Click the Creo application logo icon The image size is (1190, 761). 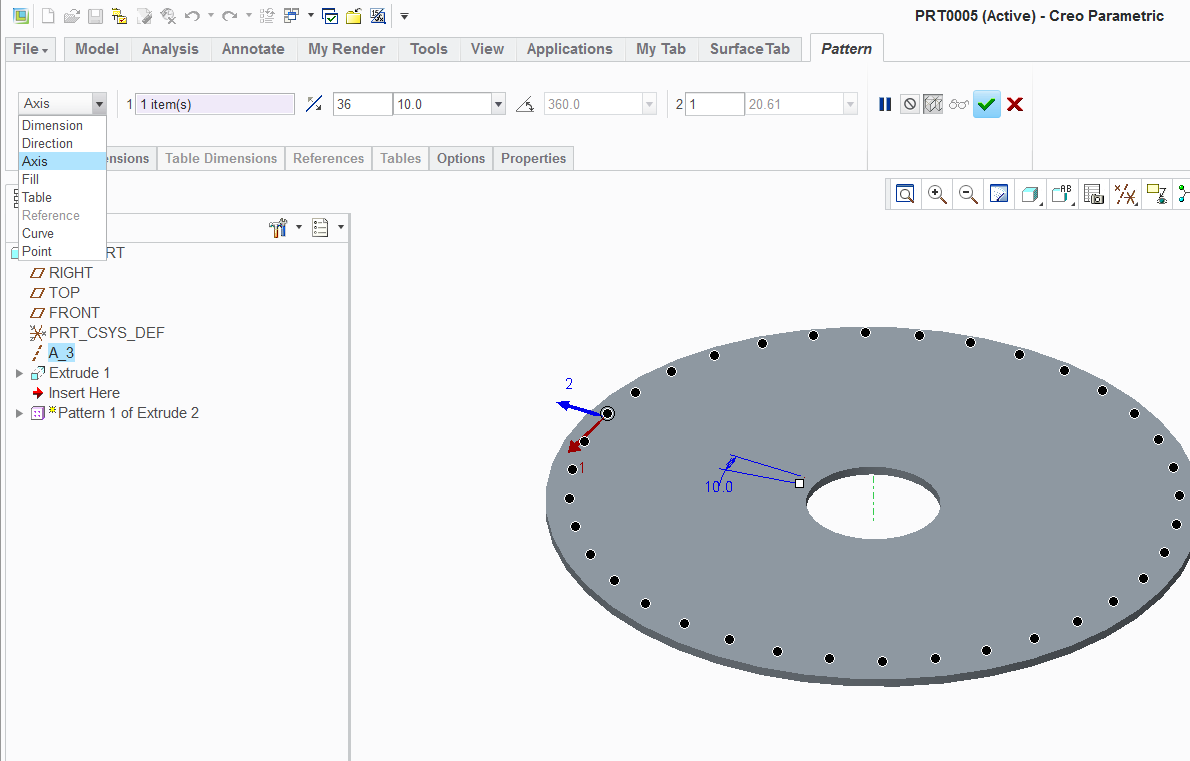tap(20, 16)
